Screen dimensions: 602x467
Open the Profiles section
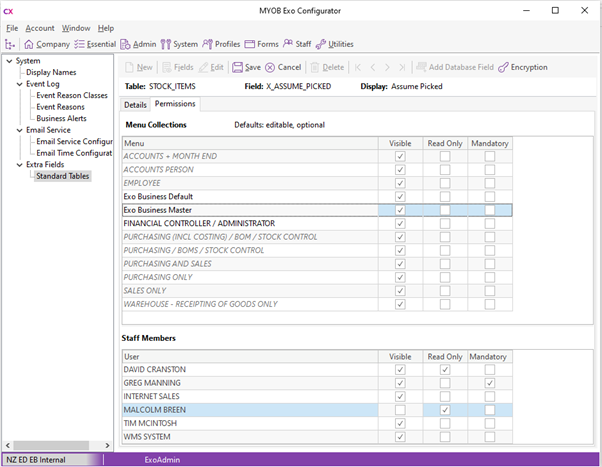(221, 45)
